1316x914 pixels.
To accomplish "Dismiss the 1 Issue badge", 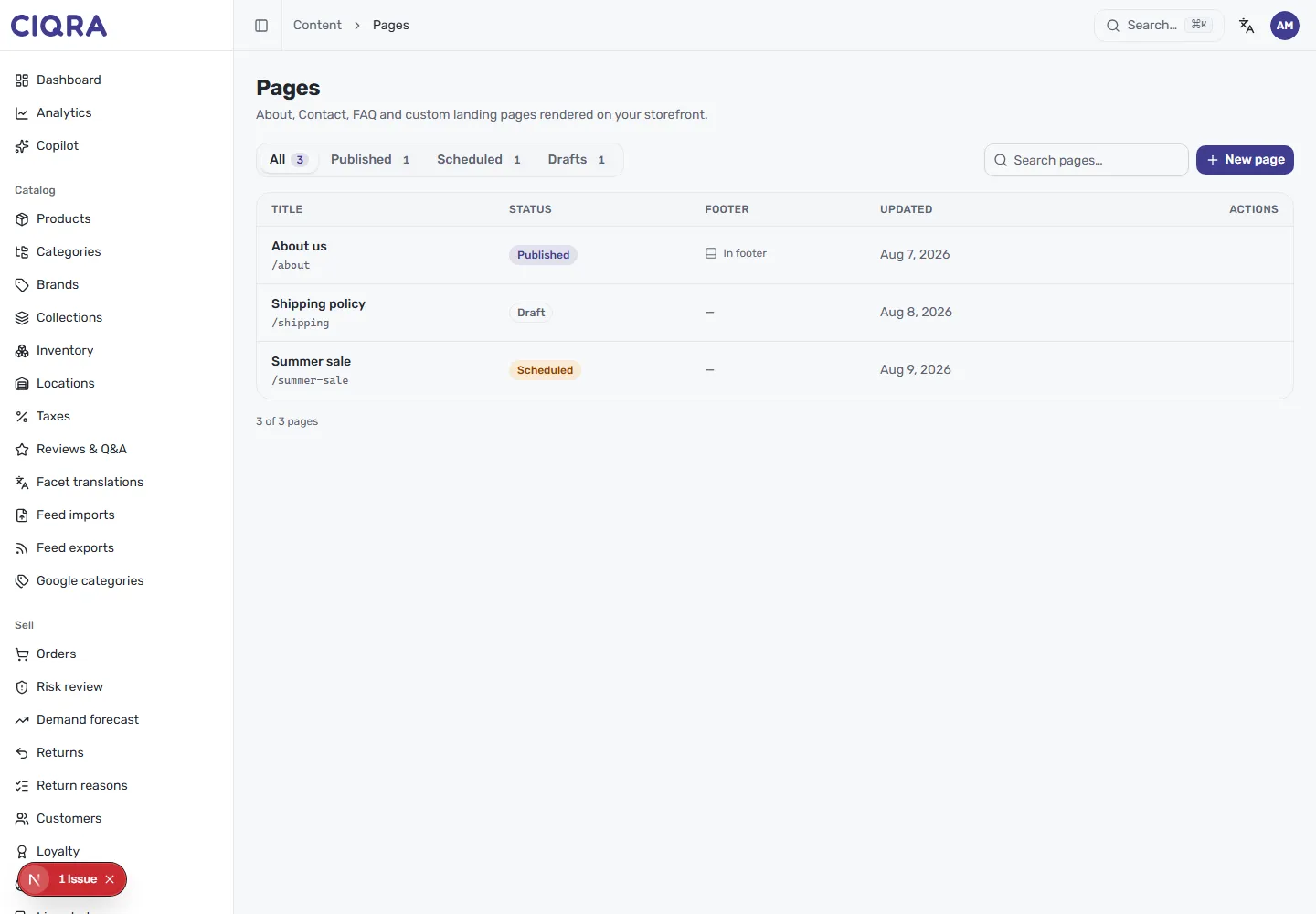I will pos(110,879).
